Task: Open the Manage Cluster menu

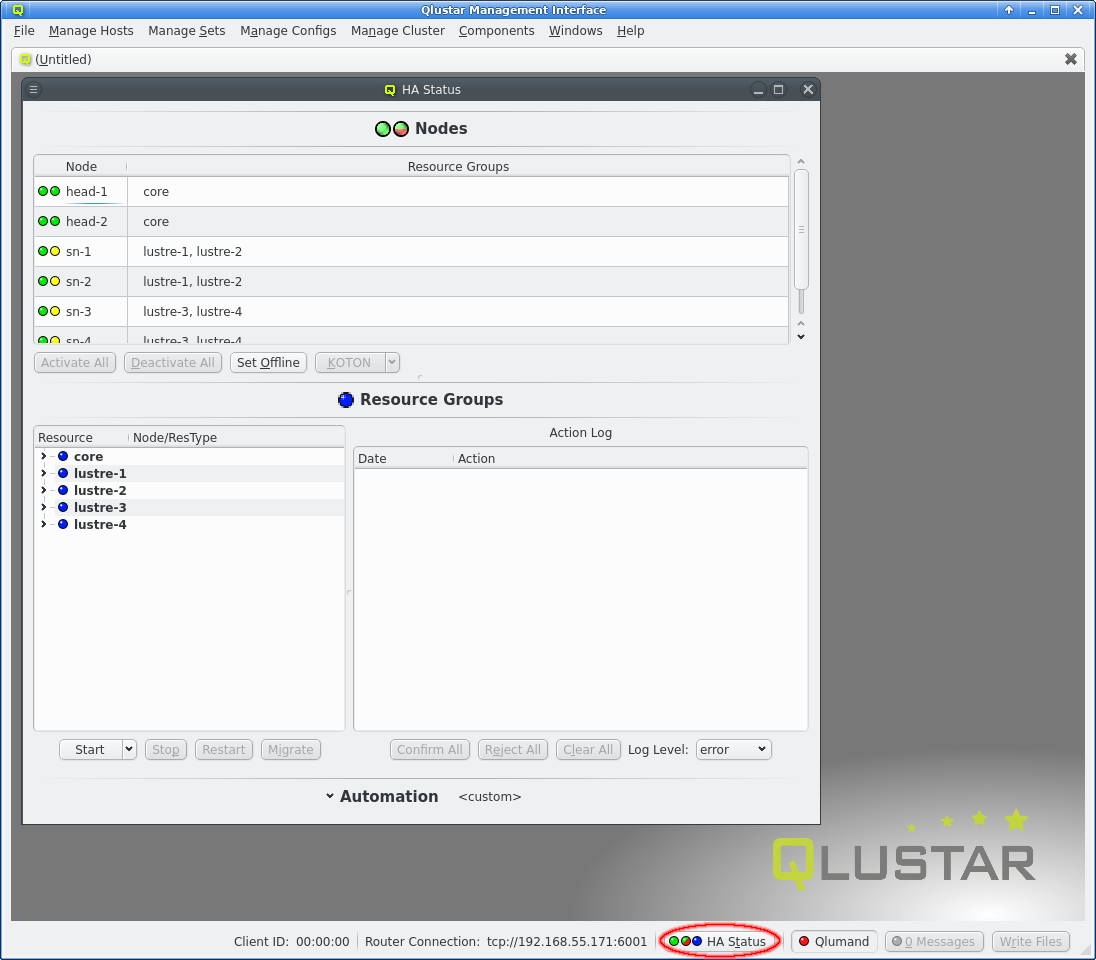Action: (x=398, y=31)
